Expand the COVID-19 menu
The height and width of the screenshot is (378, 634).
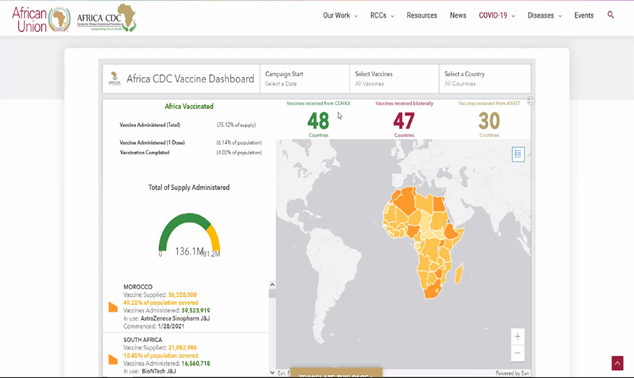click(497, 15)
